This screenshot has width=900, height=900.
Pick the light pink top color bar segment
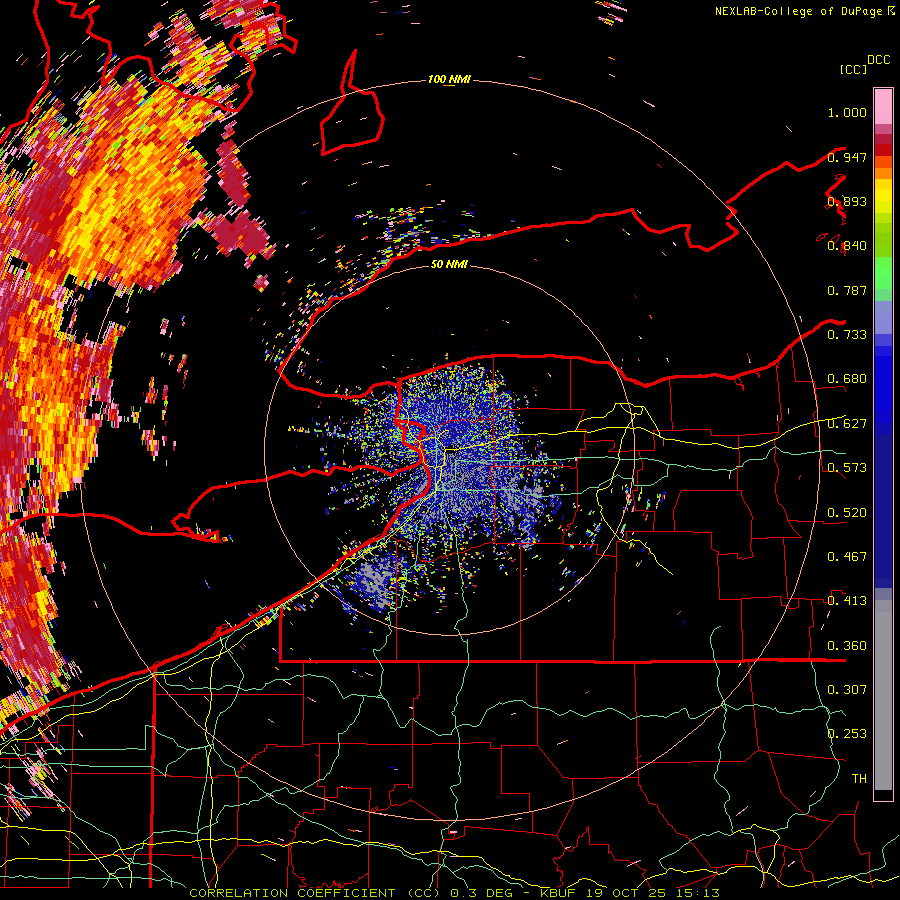click(883, 106)
